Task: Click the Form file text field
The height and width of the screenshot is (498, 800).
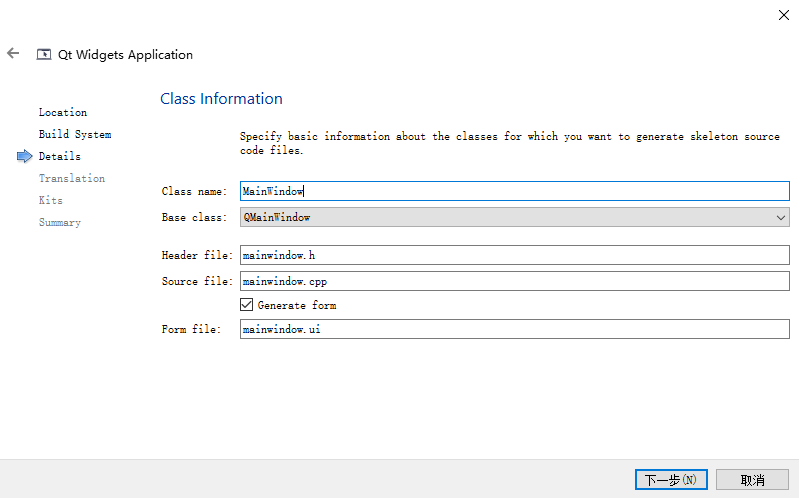Action: (x=514, y=329)
